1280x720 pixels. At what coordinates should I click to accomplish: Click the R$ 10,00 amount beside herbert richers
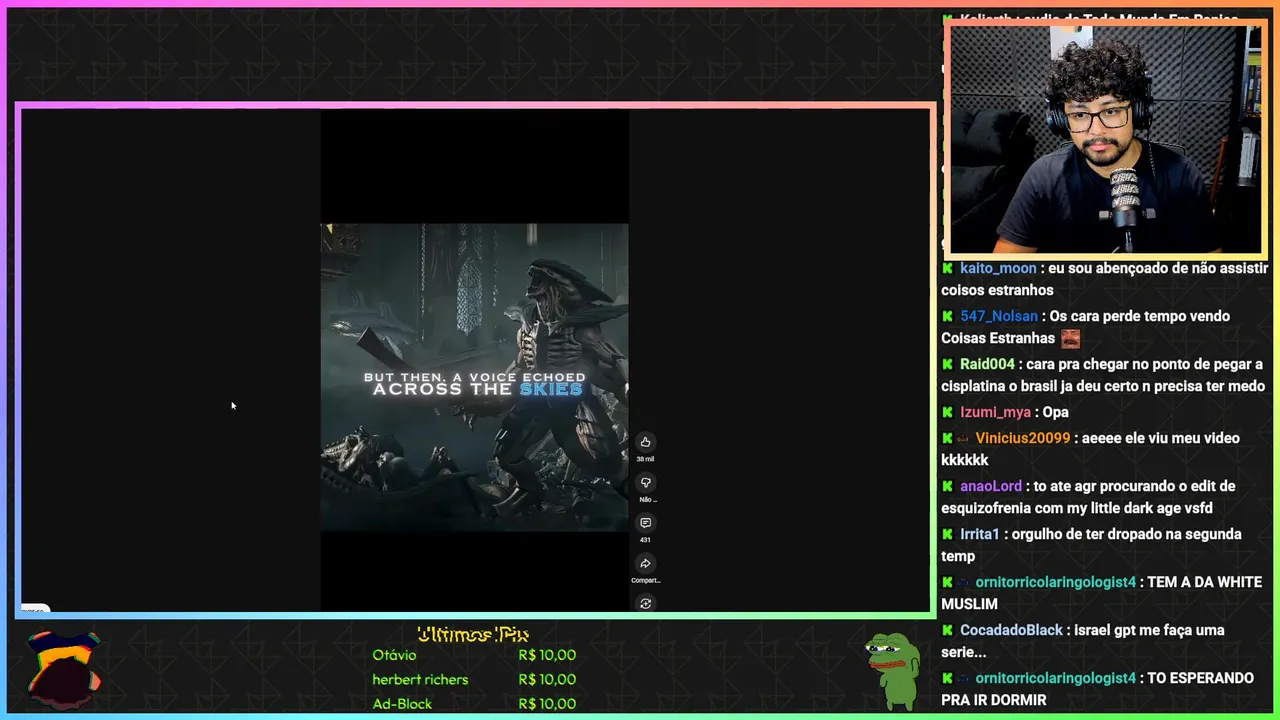pos(547,680)
